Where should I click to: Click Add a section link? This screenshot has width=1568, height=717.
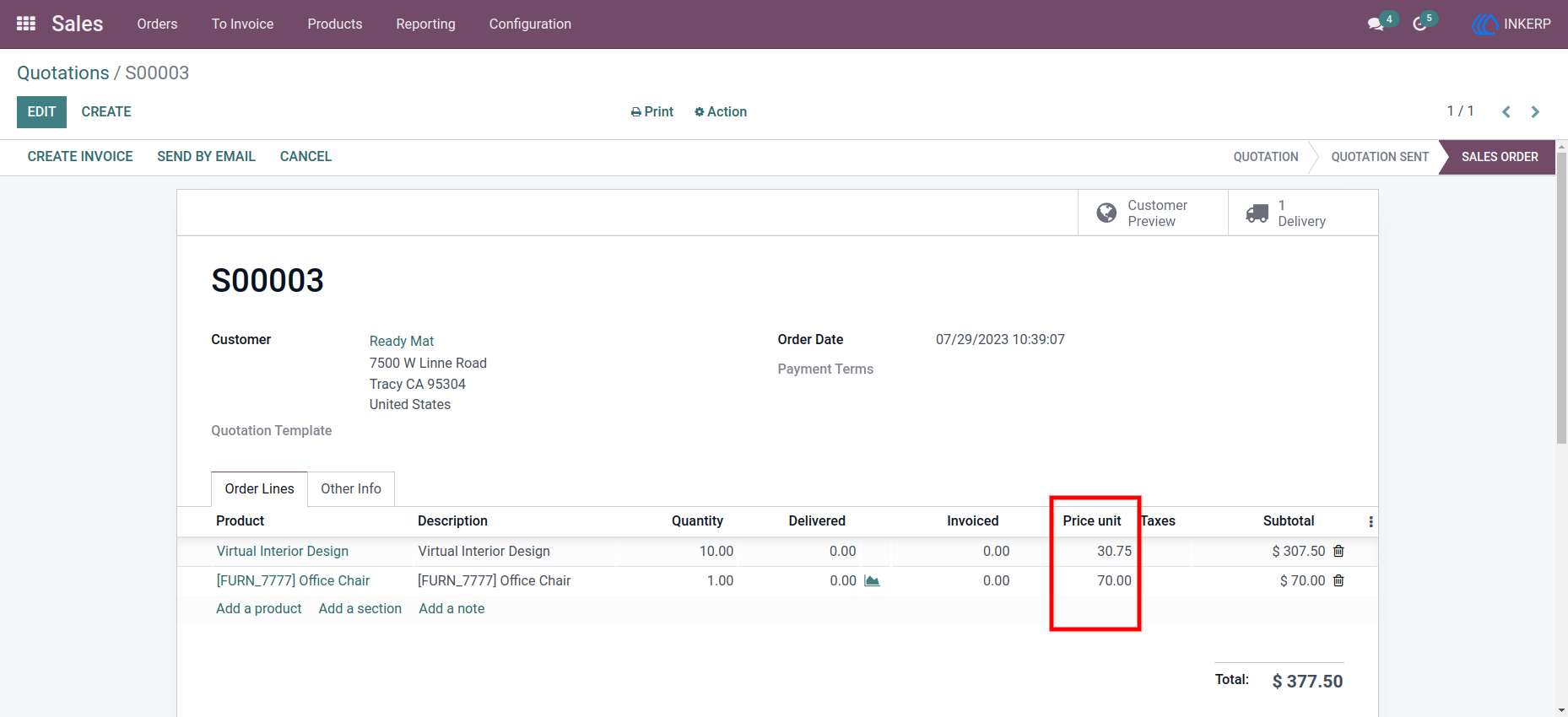tap(360, 608)
